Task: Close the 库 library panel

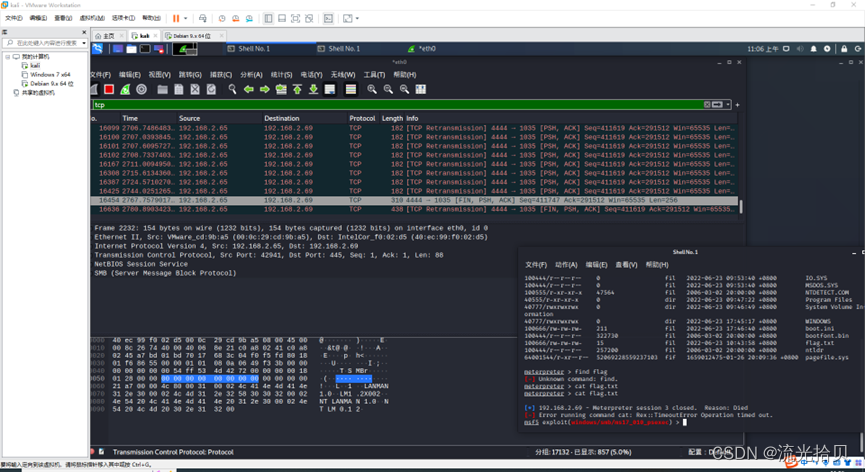Action: pyautogui.click(x=84, y=32)
